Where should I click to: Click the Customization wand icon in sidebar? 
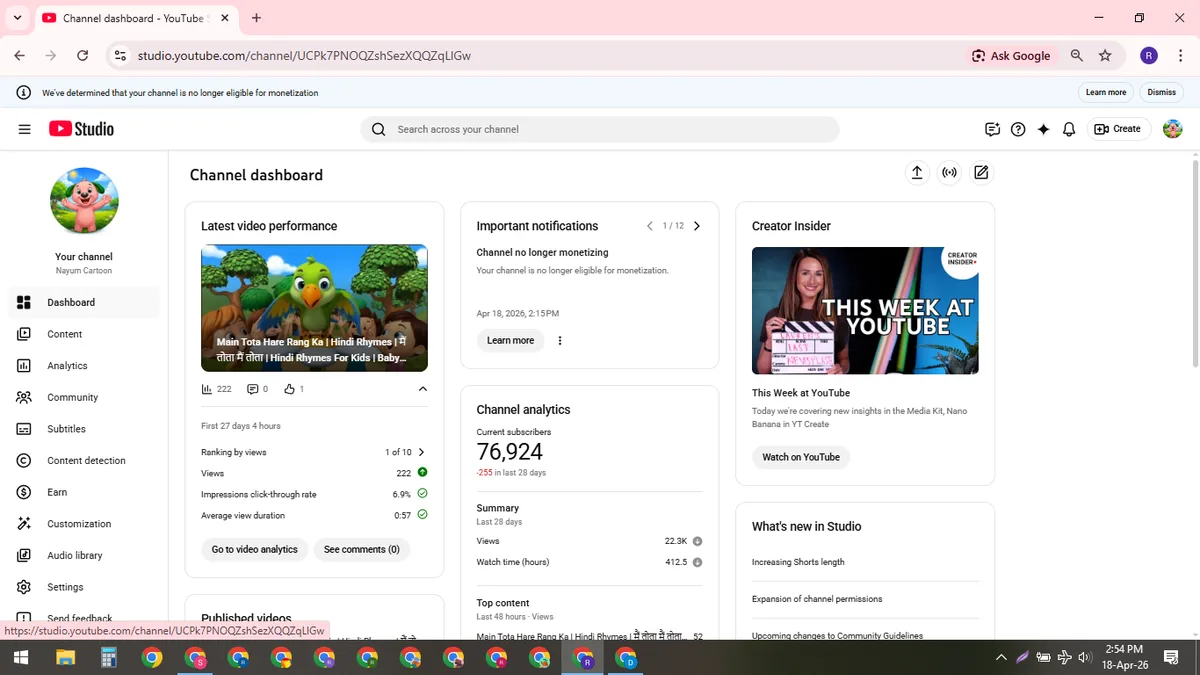(24, 524)
